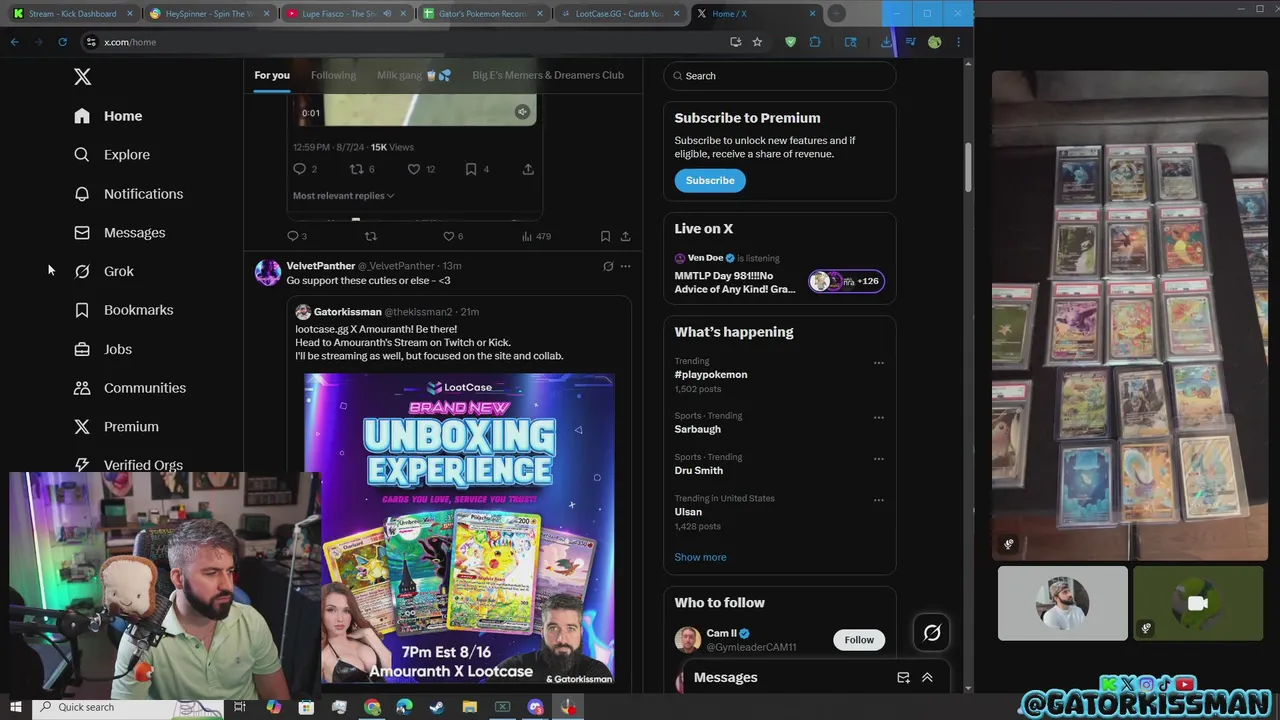This screenshot has height=720, width=1280.
Task: Switch to Gator's Pokemon Recom browser tab
Action: (x=484, y=14)
